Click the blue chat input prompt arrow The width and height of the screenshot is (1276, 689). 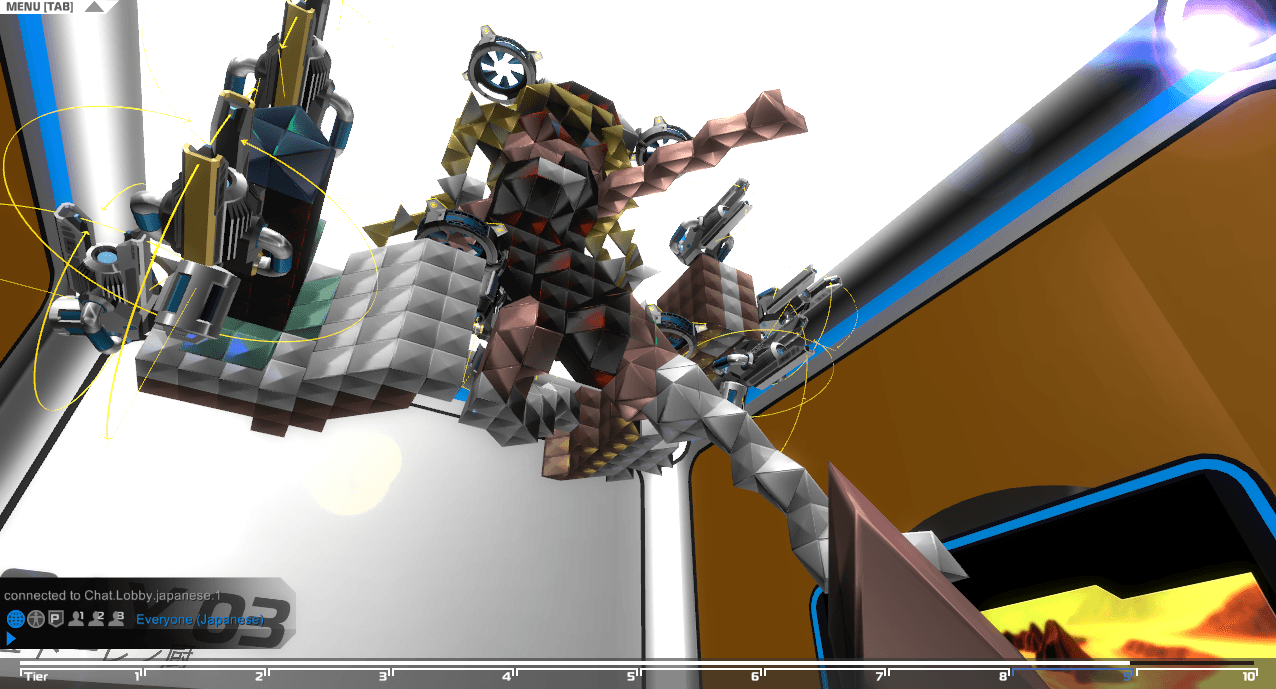point(11,638)
